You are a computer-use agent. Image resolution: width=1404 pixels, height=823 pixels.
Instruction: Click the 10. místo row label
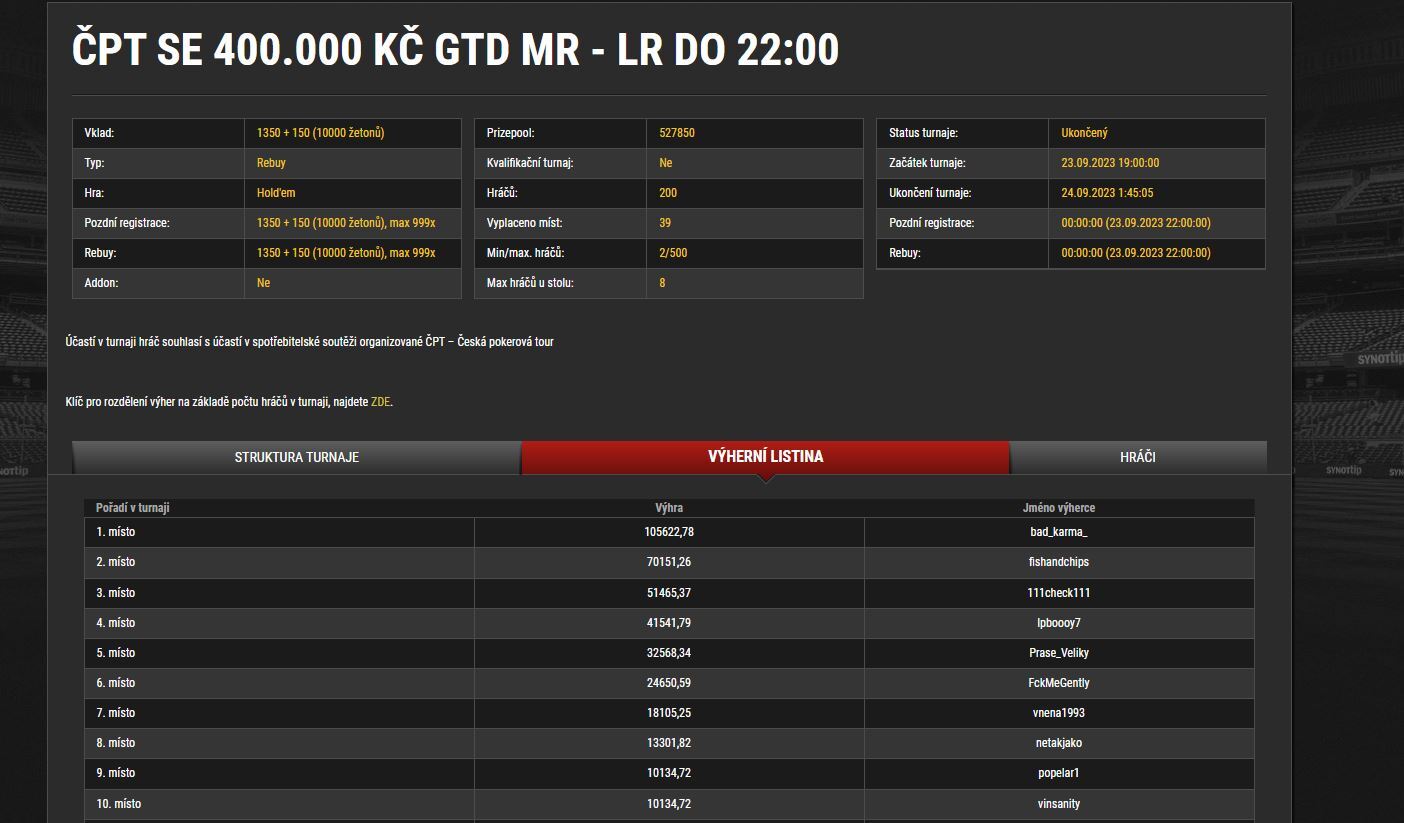point(119,804)
